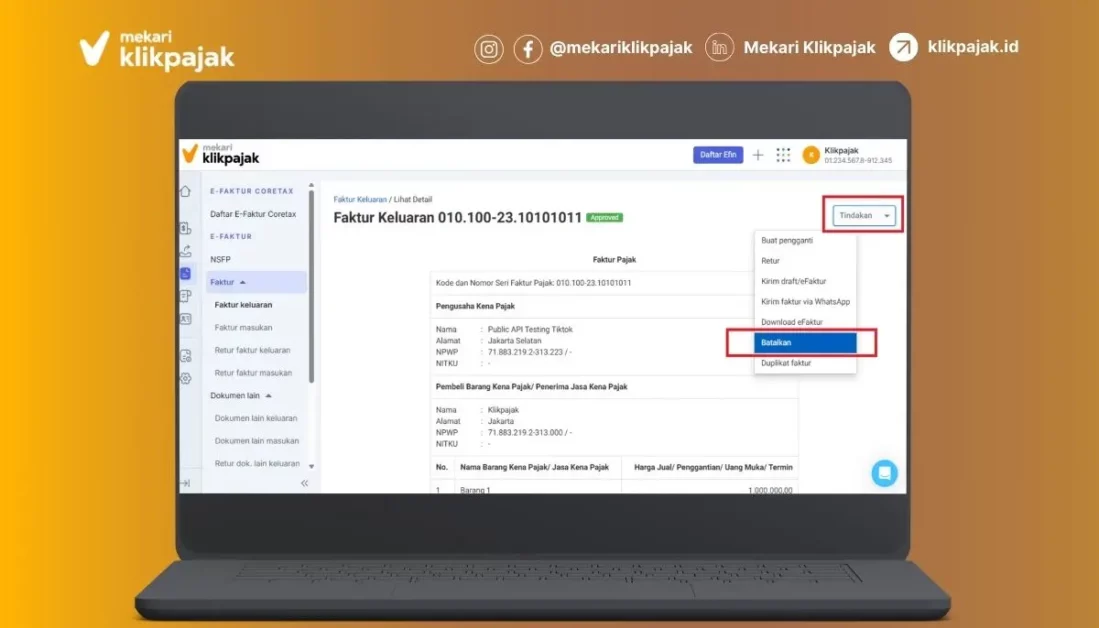Viewport: 1099px width, 628px height.
Task: Click the expand sidebar arrow icon
Action: coord(185,483)
